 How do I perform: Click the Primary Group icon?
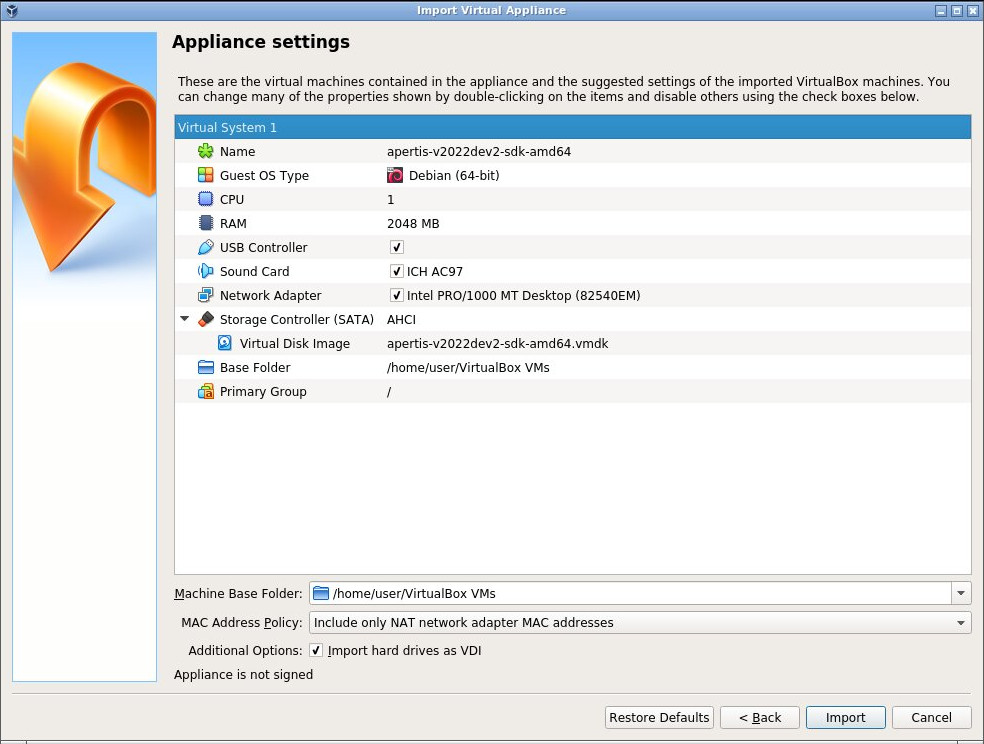pyautogui.click(x=205, y=391)
